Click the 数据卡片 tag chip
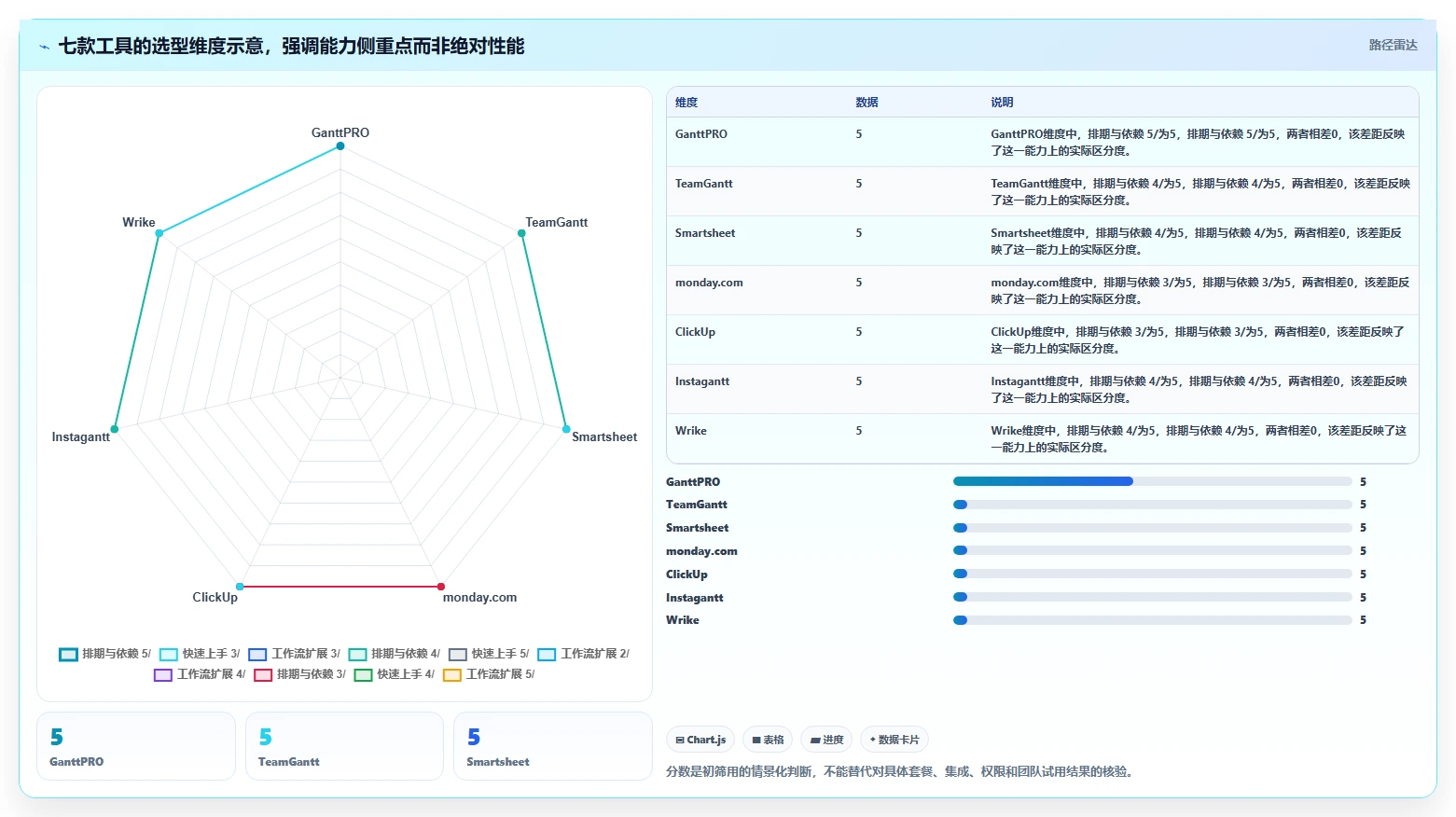 [894, 740]
